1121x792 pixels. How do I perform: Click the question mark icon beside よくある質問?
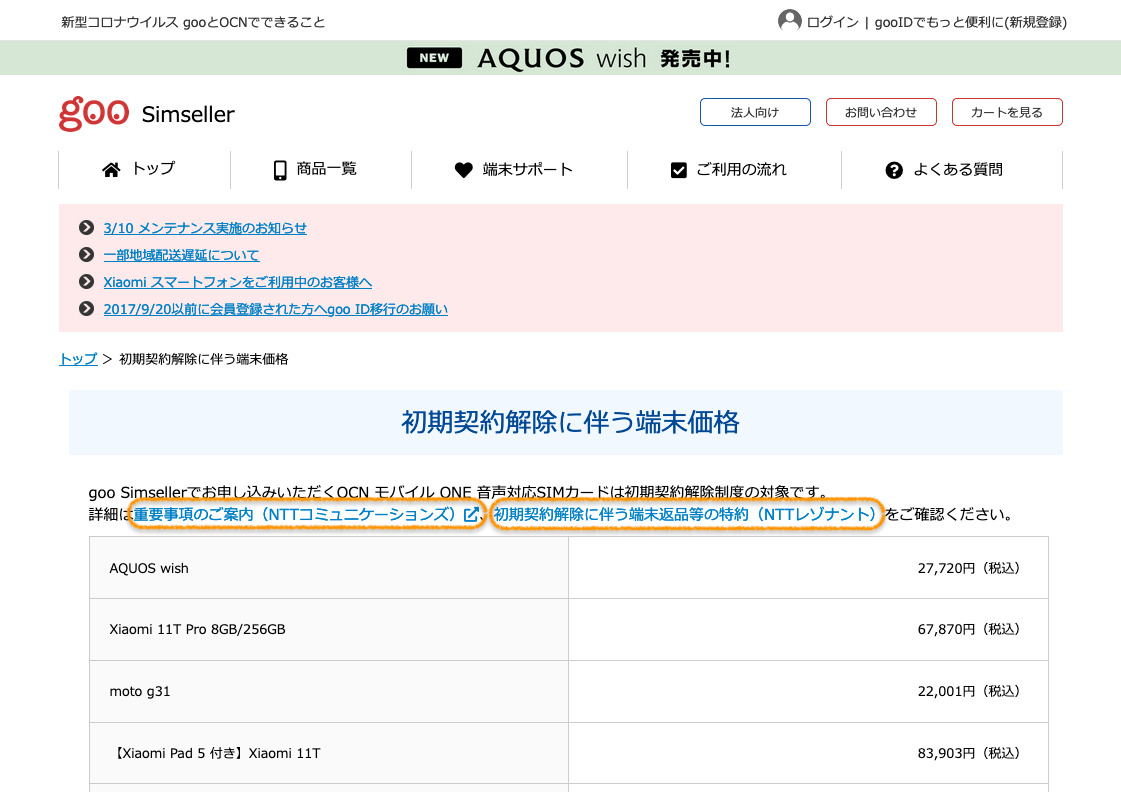[x=894, y=170]
